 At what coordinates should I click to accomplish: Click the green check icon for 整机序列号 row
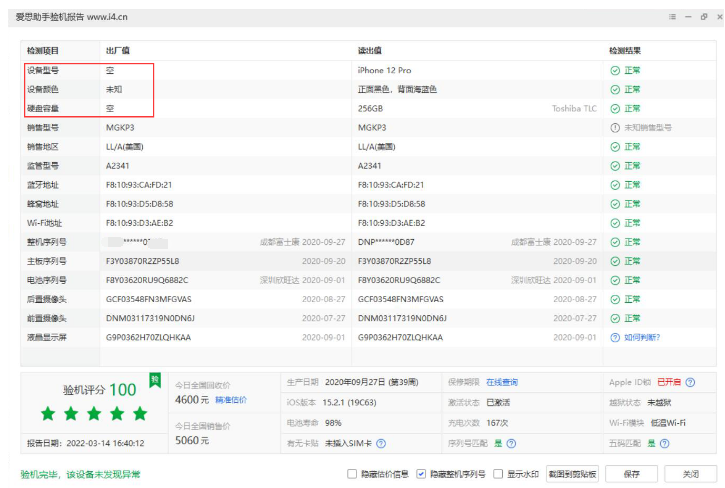615,242
